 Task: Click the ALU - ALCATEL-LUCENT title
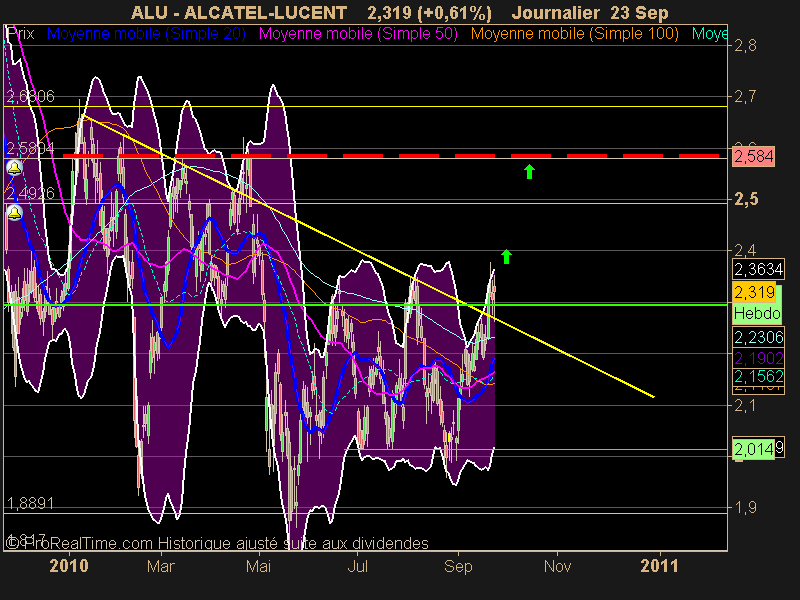click(239, 12)
